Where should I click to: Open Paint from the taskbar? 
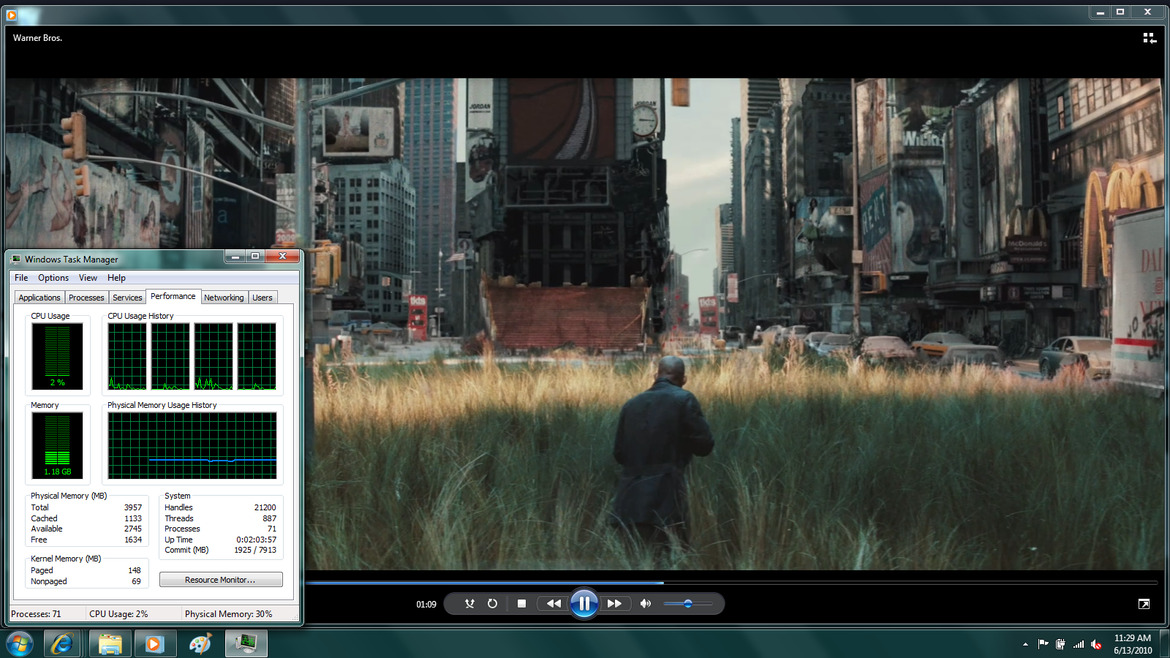(x=199, y=643)
